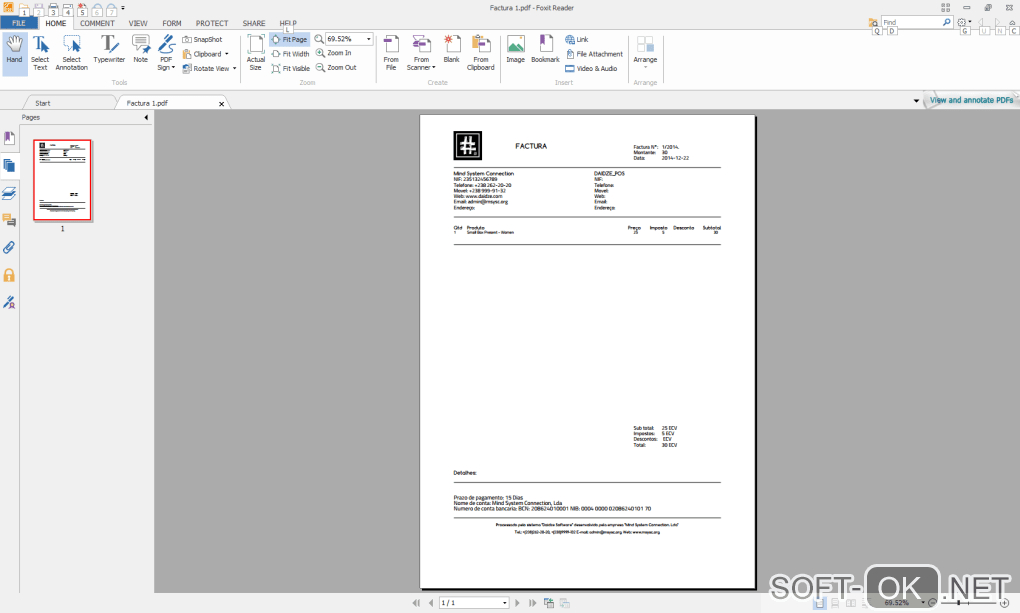Open the Security lock sidebar panel

pos(9,275)
